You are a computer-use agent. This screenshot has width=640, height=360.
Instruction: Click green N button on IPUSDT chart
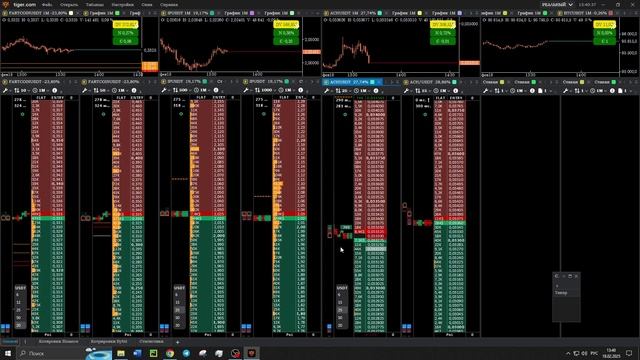coord(286,33)
